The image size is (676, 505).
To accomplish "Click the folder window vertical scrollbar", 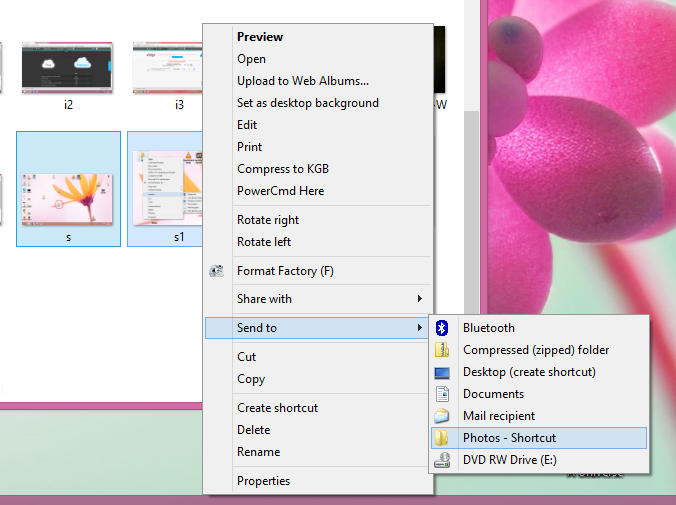I will pyautogui.click(x=471, y=211).
